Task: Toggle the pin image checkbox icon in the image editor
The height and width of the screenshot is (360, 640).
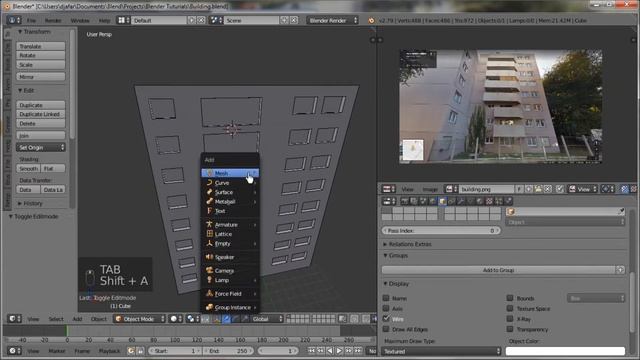Action: (560, 189)
